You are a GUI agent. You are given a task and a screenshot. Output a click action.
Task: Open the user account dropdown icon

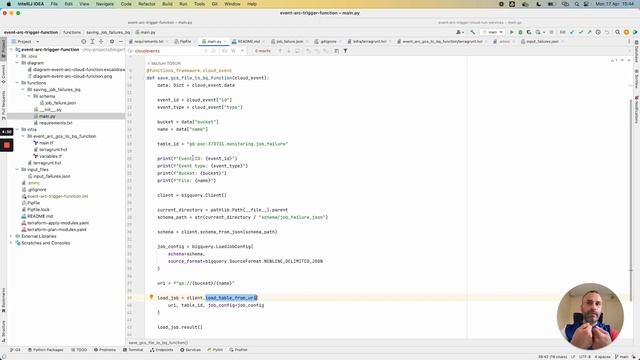pos(460,32)
